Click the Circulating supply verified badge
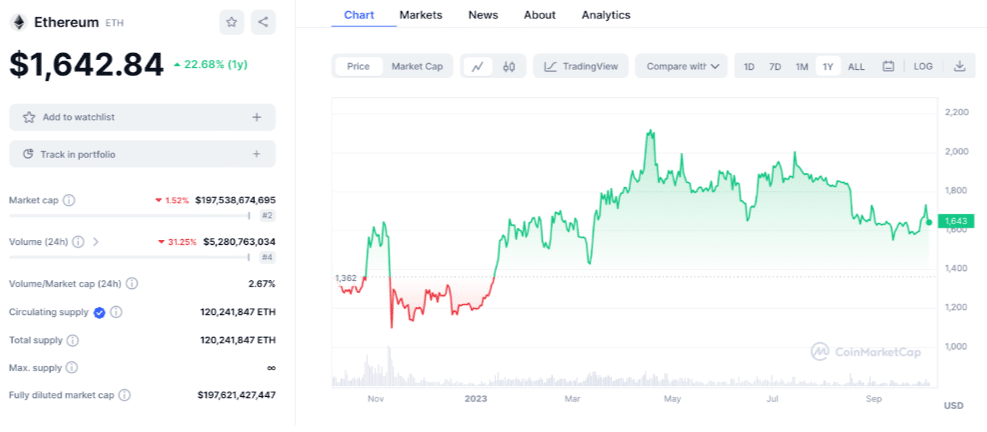The height and width of the screenshot is (432, 987). point(100,312)
